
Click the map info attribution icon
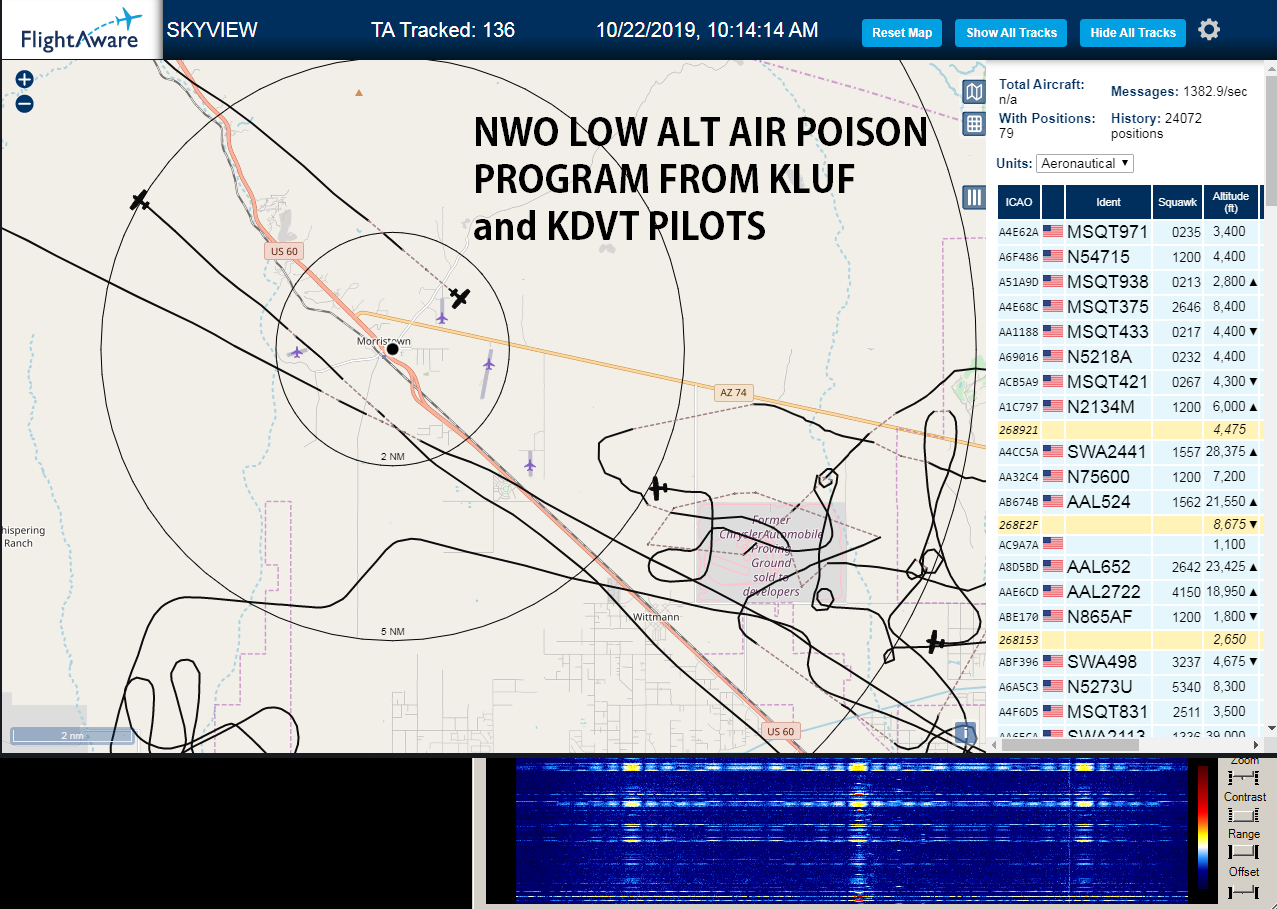pos(965,733)
